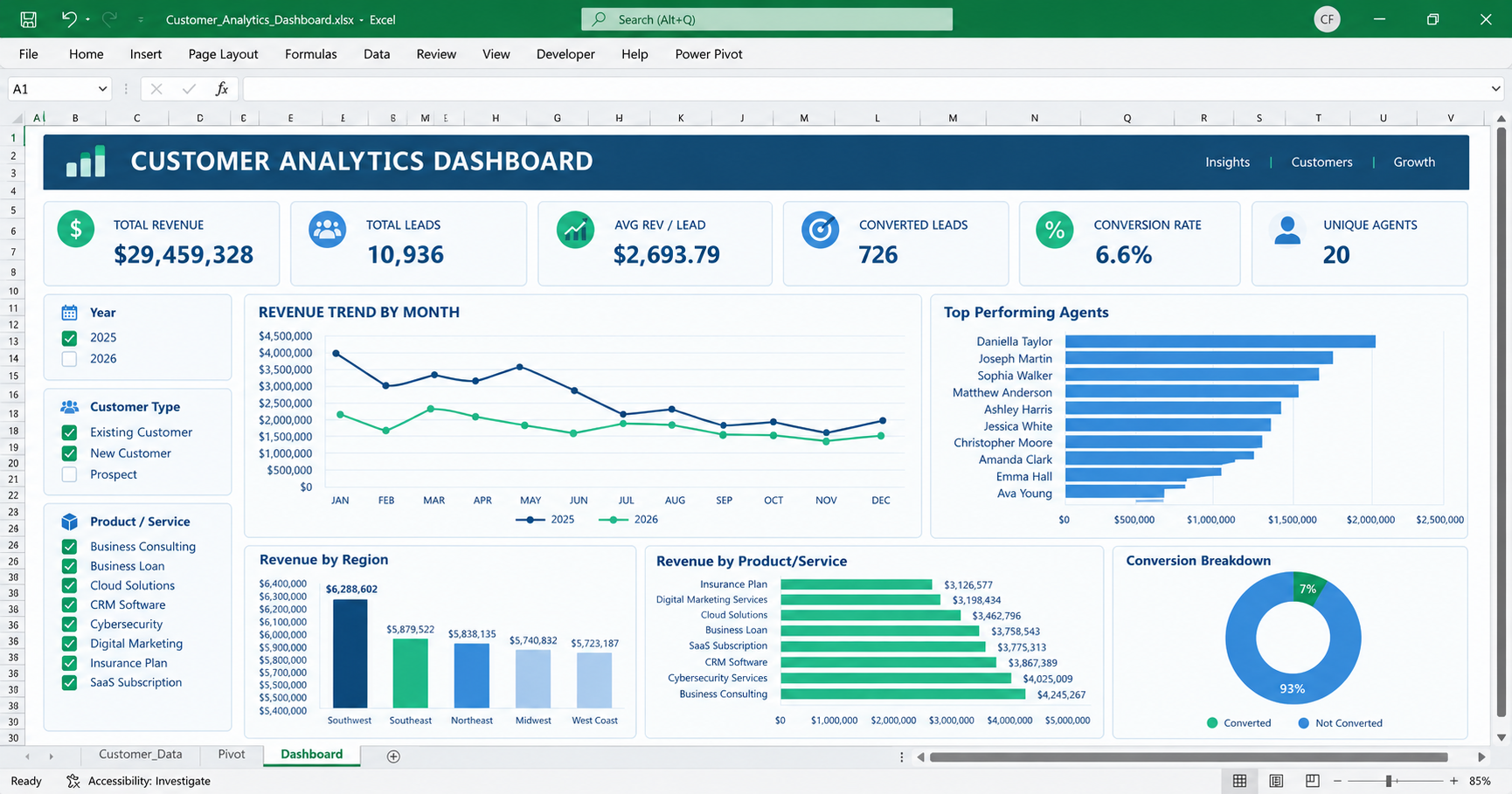The height and width of the screenshot is (794, 1512).
Task: Uncheck the Cloud Solutions checkbox
Action: pos(70,585)
